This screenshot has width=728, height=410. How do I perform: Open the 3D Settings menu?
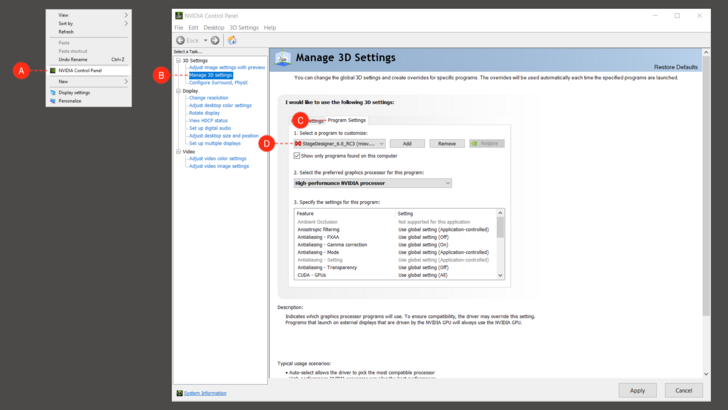click(244, 27)
